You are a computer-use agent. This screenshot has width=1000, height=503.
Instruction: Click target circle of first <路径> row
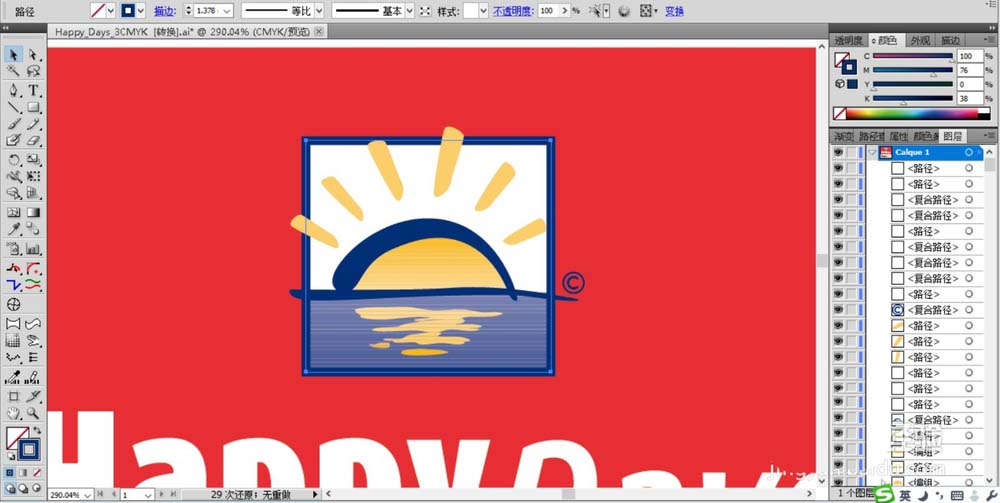point(969,168)
